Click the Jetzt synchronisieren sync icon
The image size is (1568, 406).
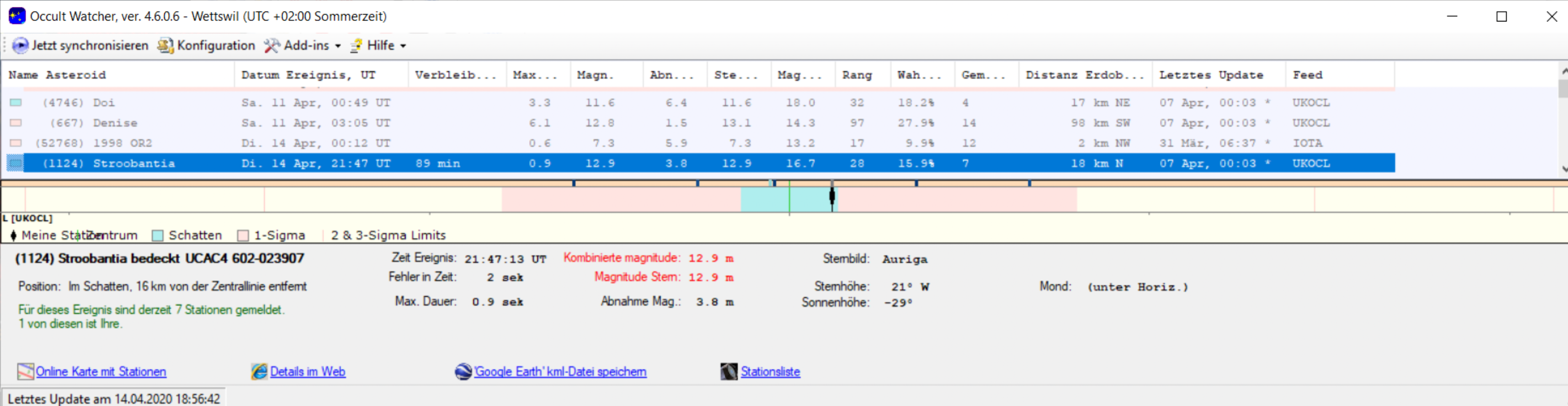coord(20,45)
